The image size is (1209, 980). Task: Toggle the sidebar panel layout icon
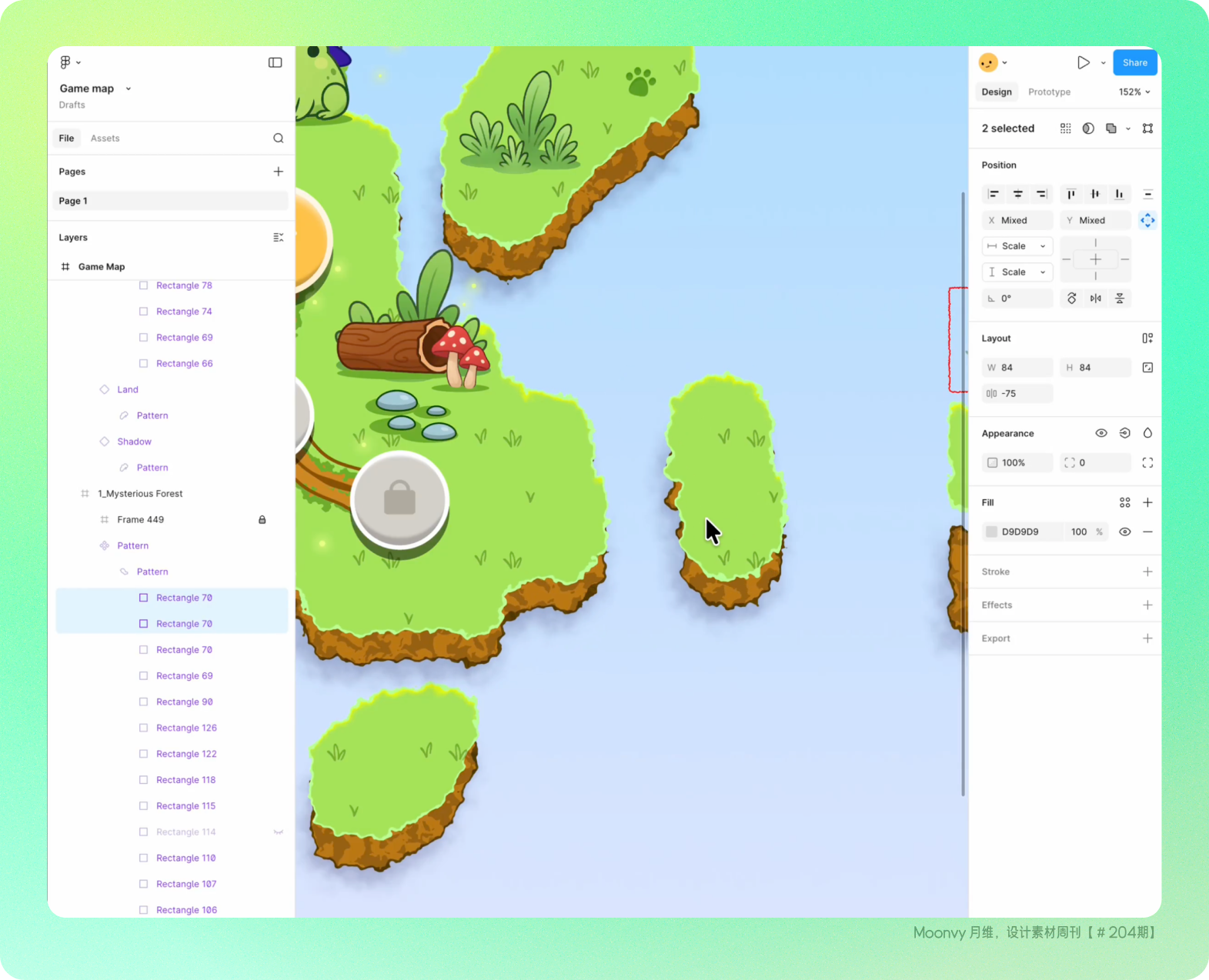pos(275,62)
